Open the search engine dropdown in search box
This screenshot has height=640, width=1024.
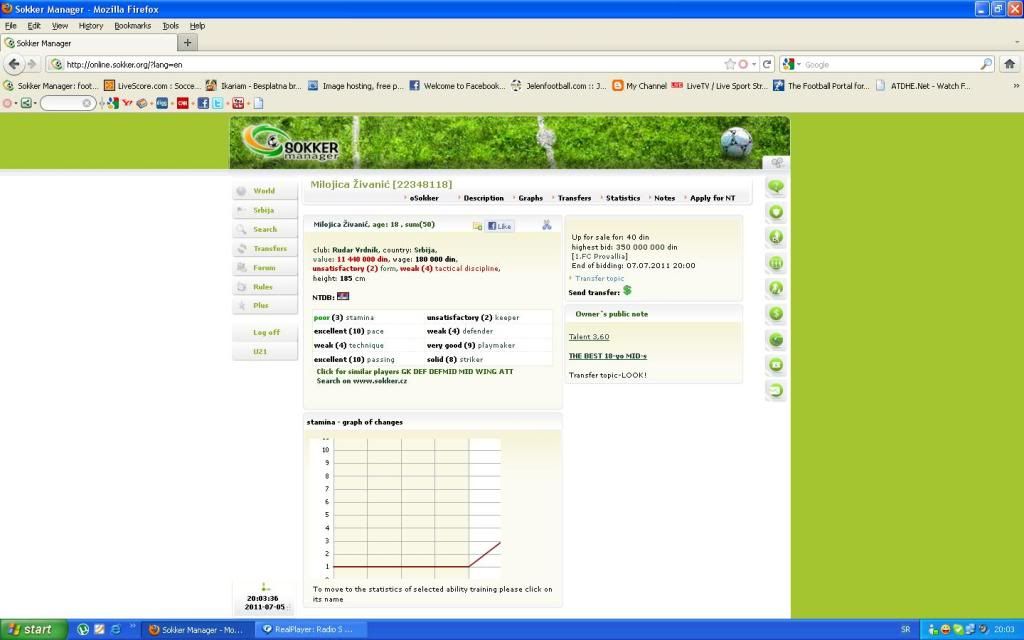[x=793, y=64]
